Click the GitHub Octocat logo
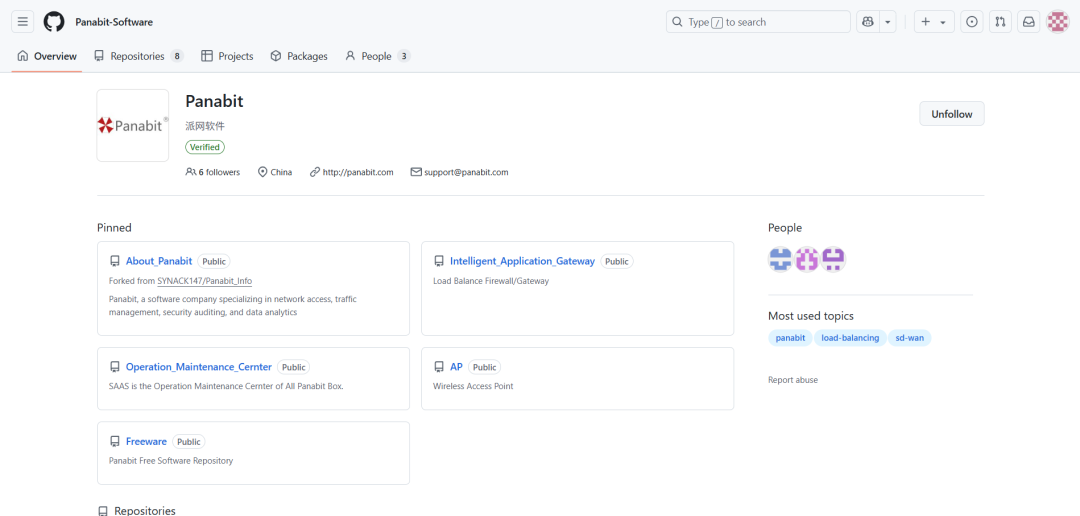This screenshot has height=516, width=1080. pos(54,22)
